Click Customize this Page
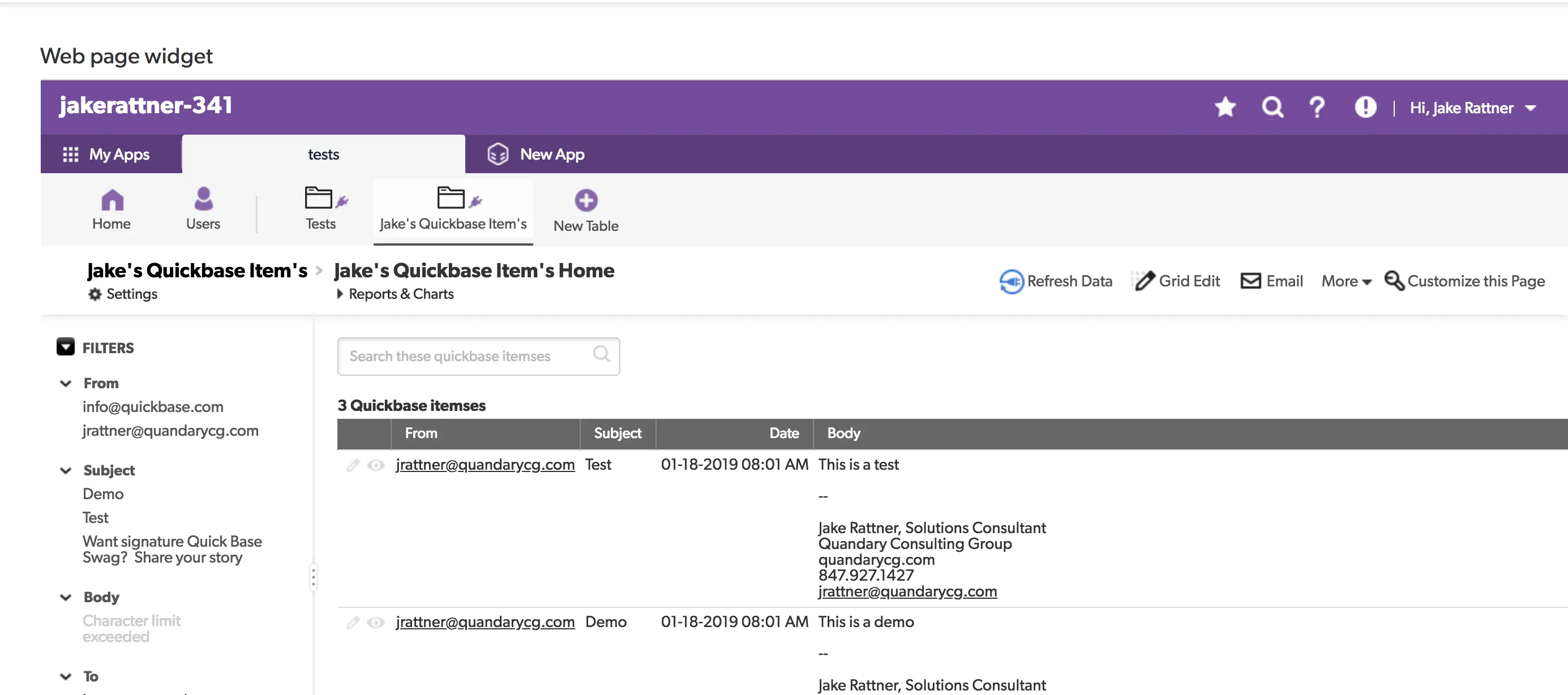The image size is (1568, 695). tap(1464, 281)
